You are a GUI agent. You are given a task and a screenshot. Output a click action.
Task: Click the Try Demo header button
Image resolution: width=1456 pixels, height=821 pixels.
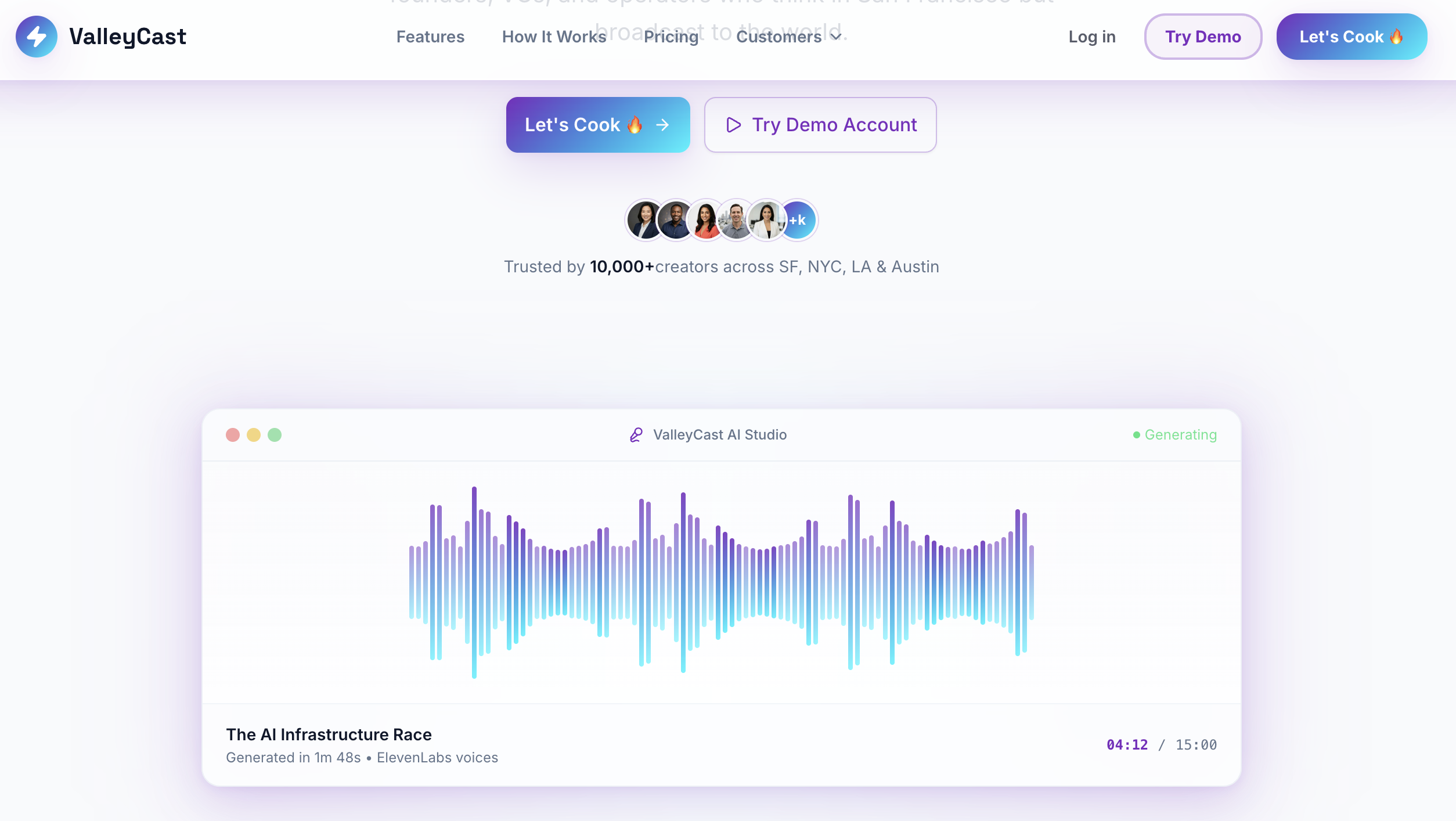coord(1203,37)
